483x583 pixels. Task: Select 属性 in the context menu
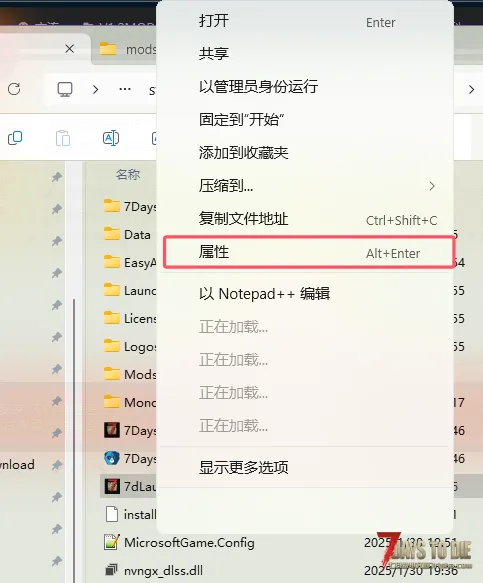point(308,252)
